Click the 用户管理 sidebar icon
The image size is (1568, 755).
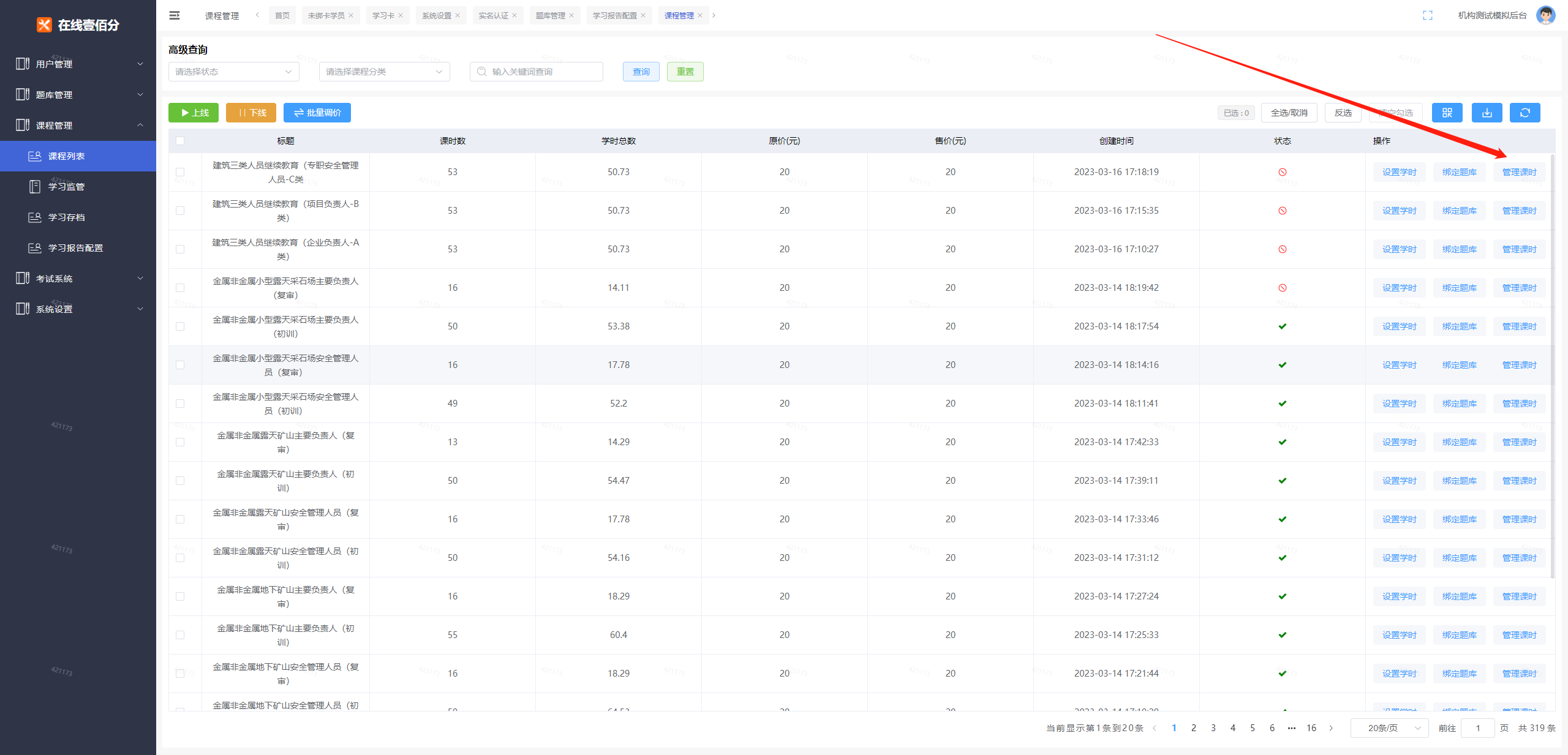[x=23, y=64]
